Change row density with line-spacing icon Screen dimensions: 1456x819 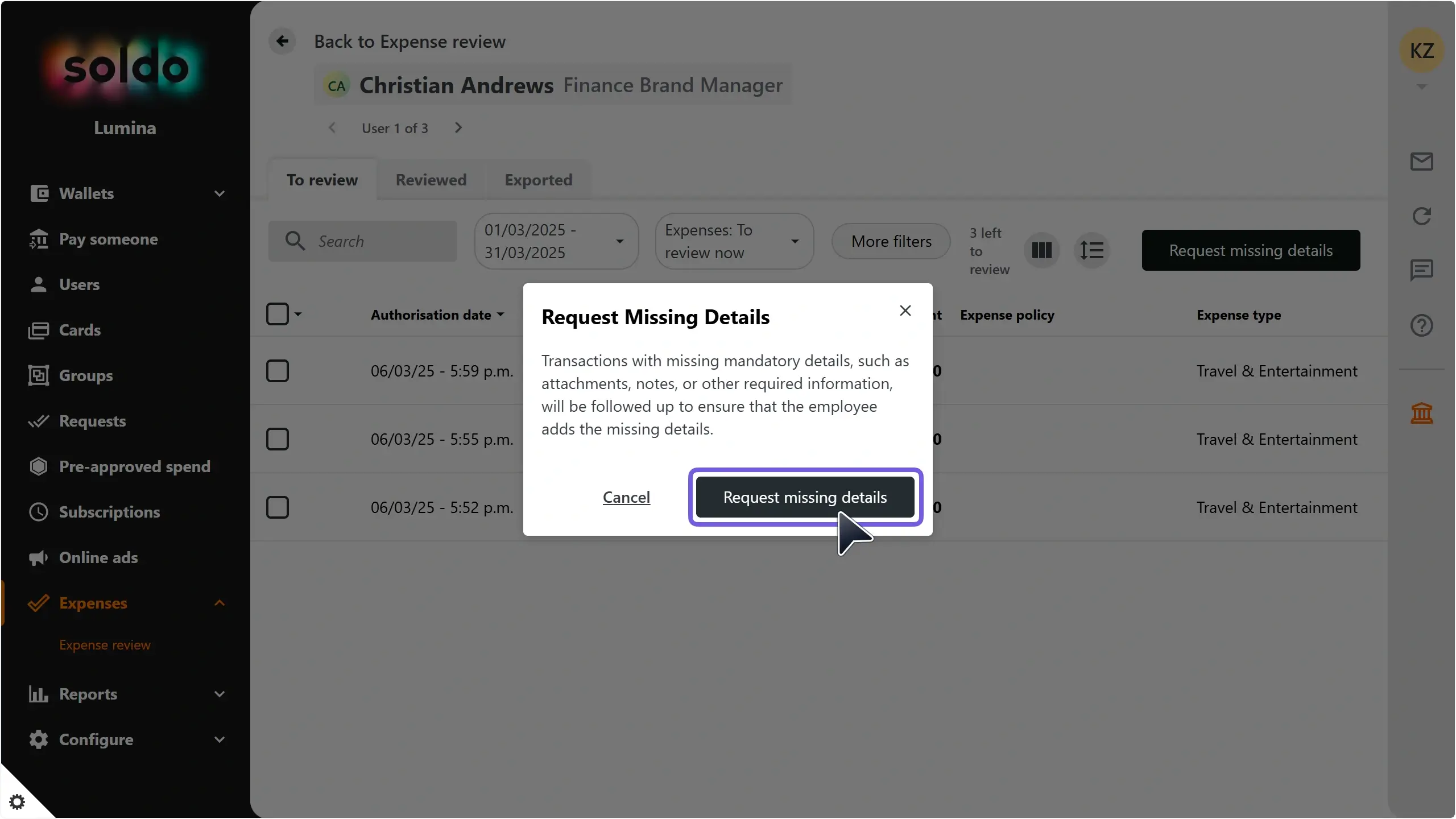click(1091, 250)
